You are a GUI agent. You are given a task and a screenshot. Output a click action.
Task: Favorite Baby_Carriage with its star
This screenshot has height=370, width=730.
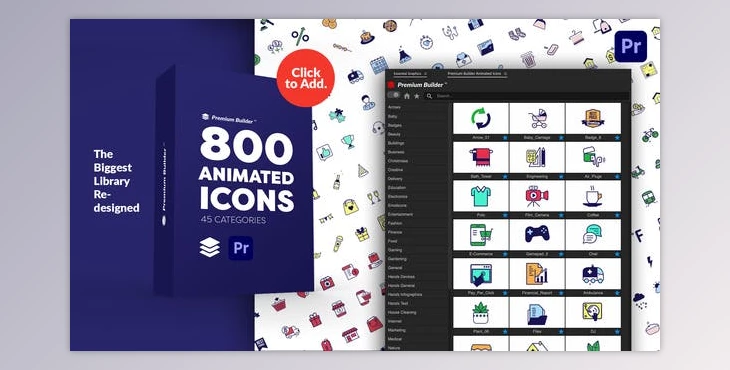pos(561,138)
